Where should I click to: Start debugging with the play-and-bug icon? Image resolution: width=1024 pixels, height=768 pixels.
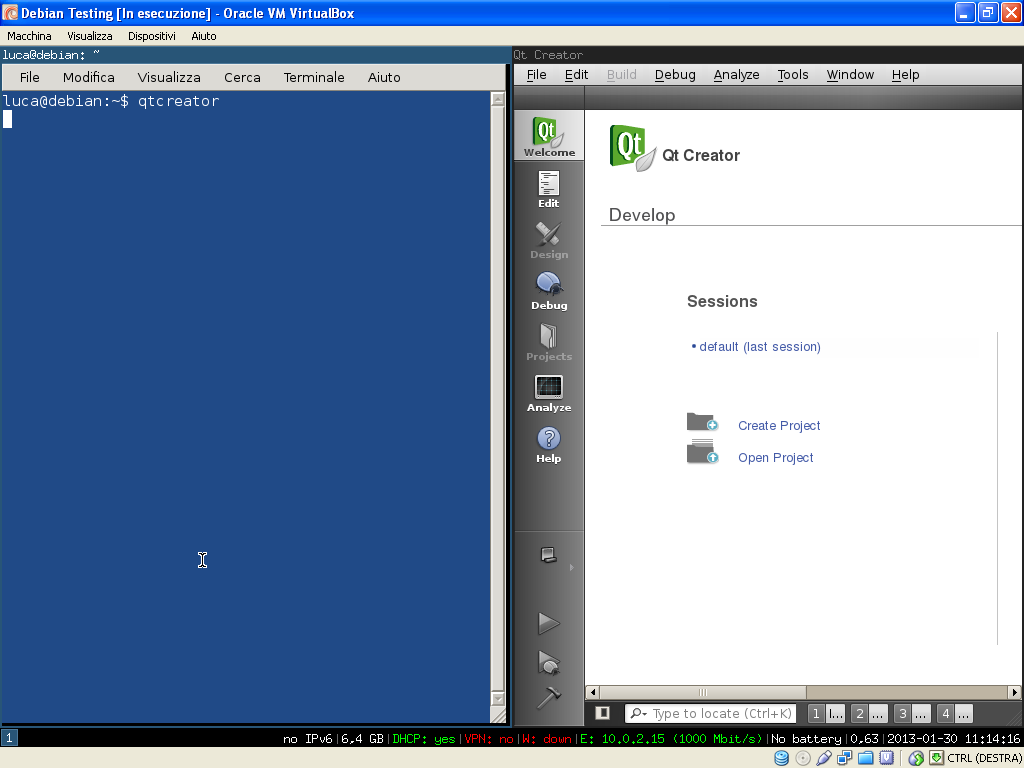coord(548,662)
